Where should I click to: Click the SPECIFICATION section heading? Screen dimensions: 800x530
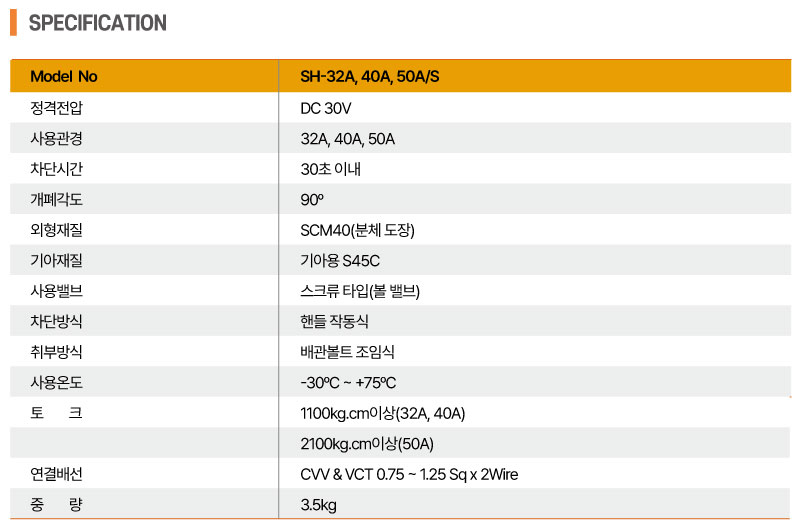tap(98, 22)
